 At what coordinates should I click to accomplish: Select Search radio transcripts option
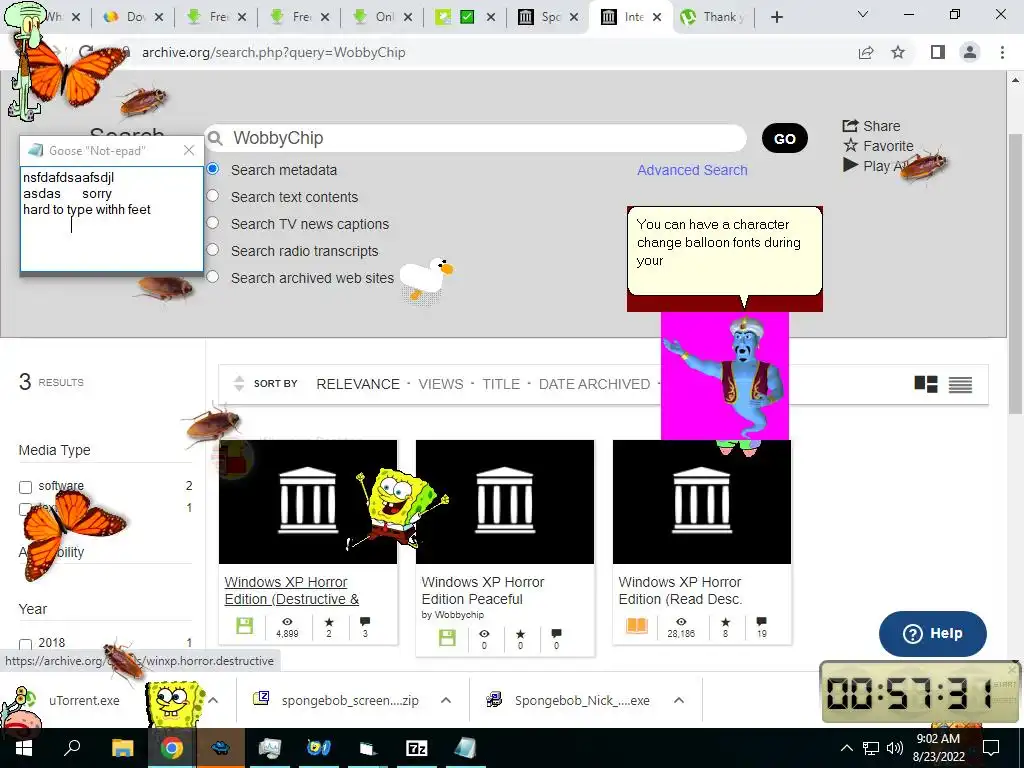pyautogui.click(x=213, y=250)
